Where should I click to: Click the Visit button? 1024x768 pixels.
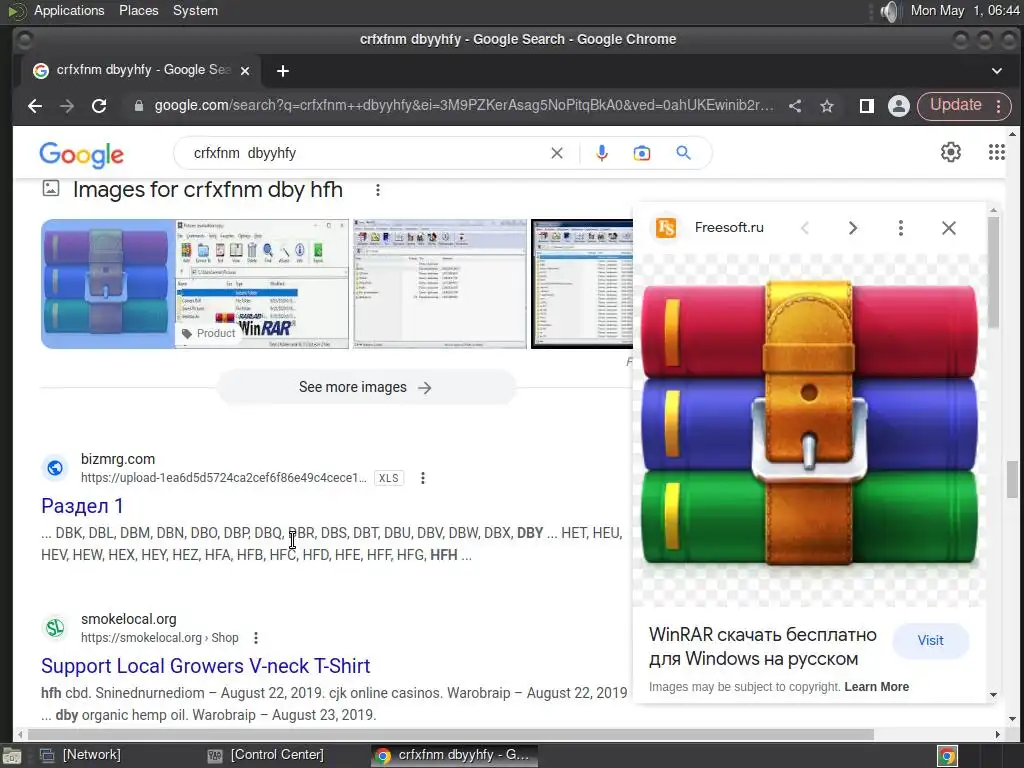pyautogui.click(x=930, y=641)
